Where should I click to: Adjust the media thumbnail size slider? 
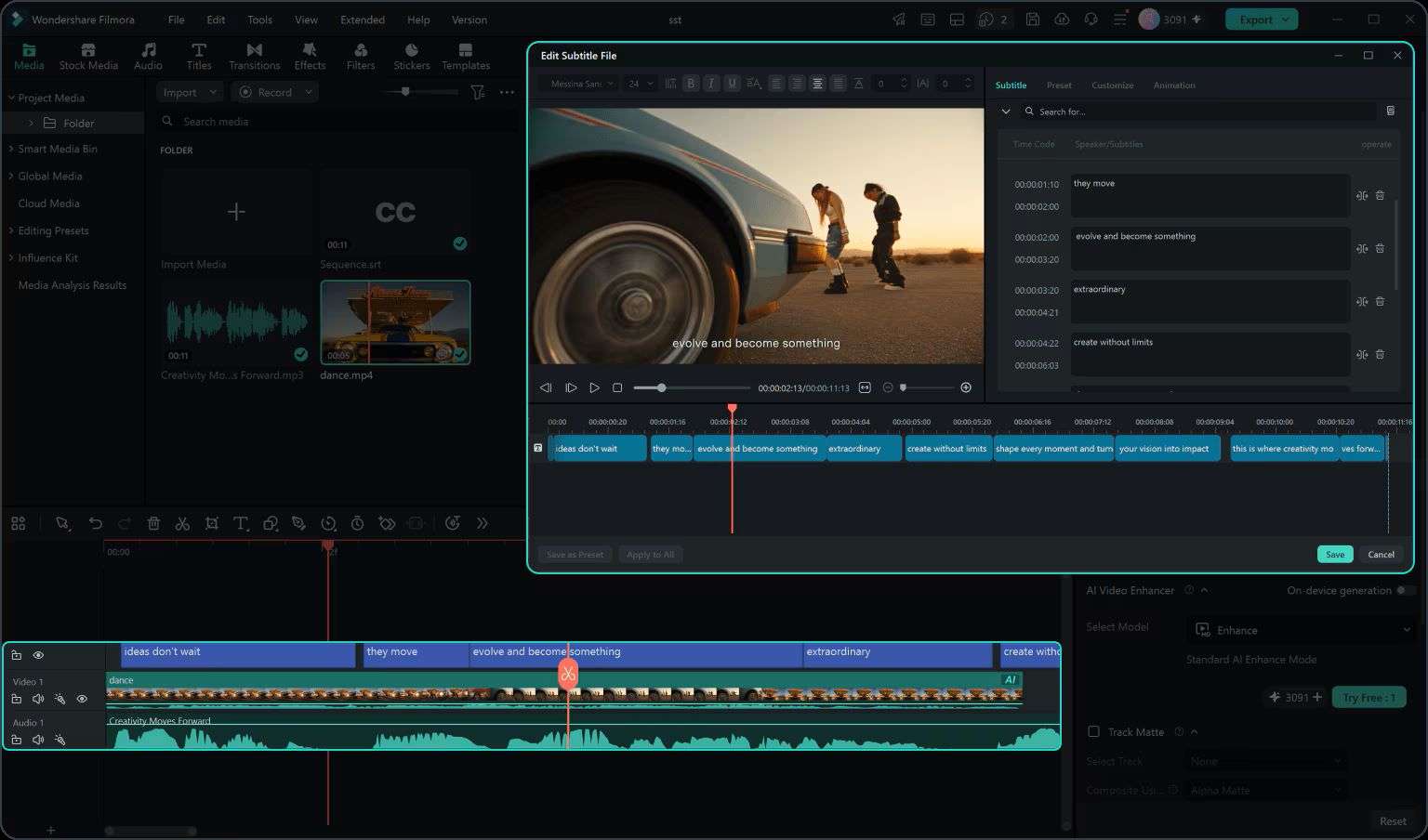pos(422,92)
